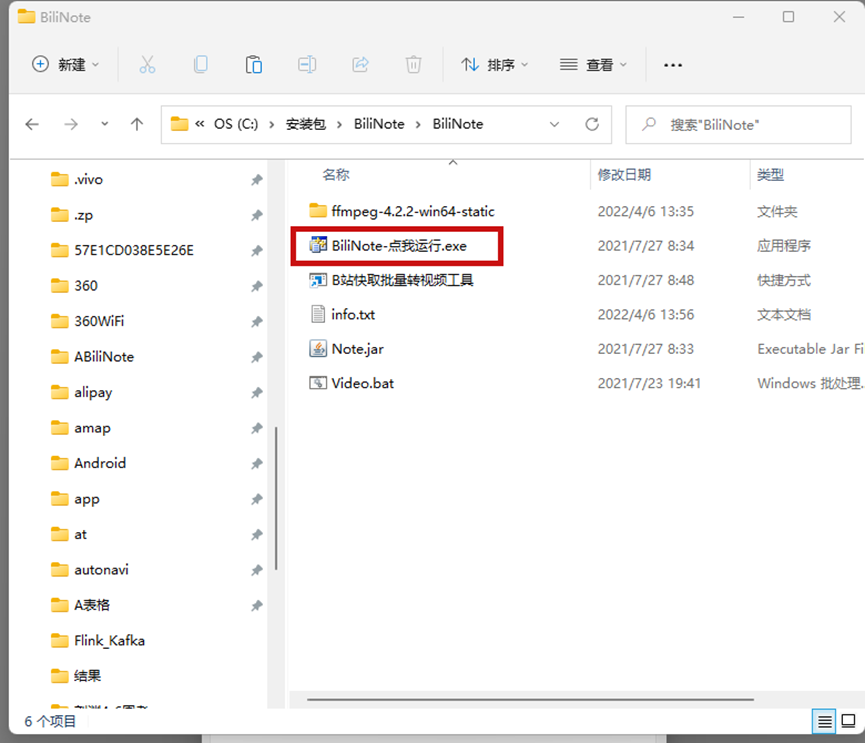Click the Share icon in toolbar
This screenshot has width=865, height=743.
(360, 65)
